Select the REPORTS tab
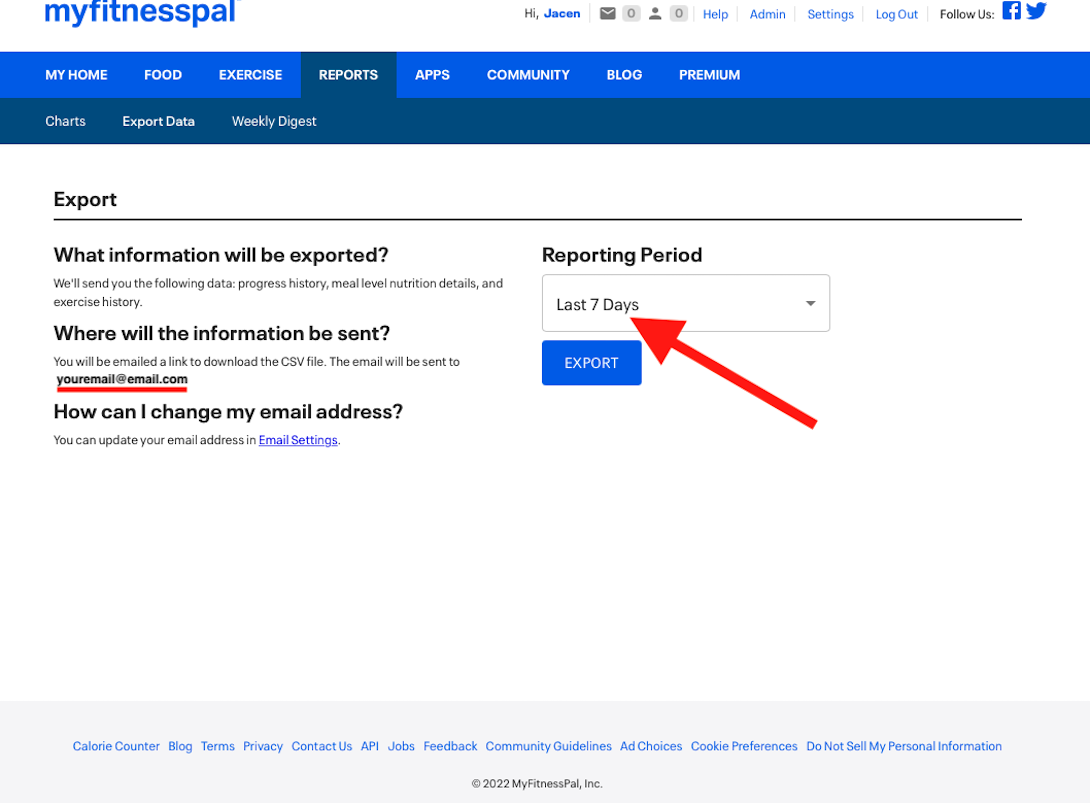 348,75
